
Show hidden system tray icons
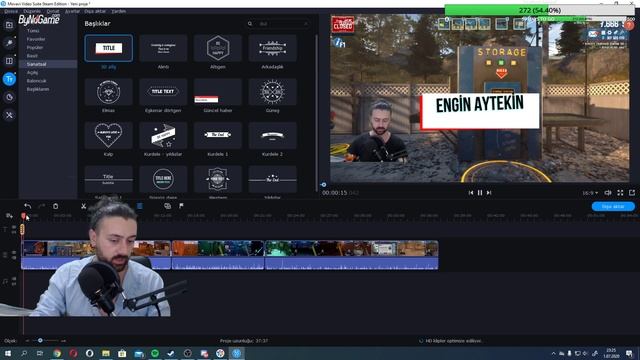(x=553, y=353)
